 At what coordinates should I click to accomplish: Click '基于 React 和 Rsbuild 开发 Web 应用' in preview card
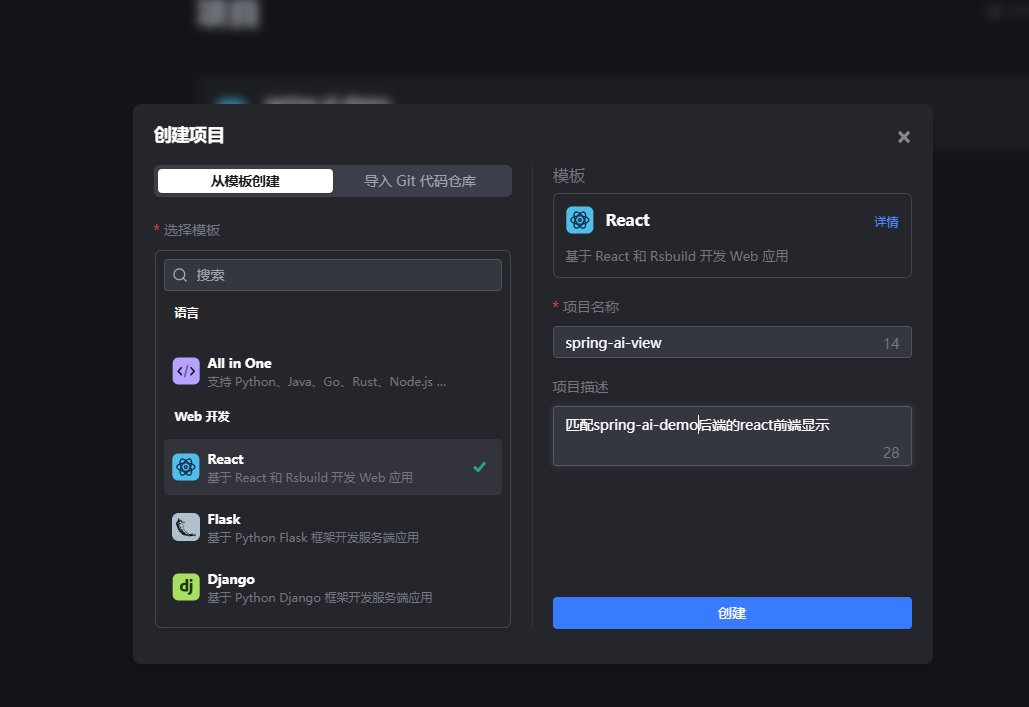click(677, 256)
